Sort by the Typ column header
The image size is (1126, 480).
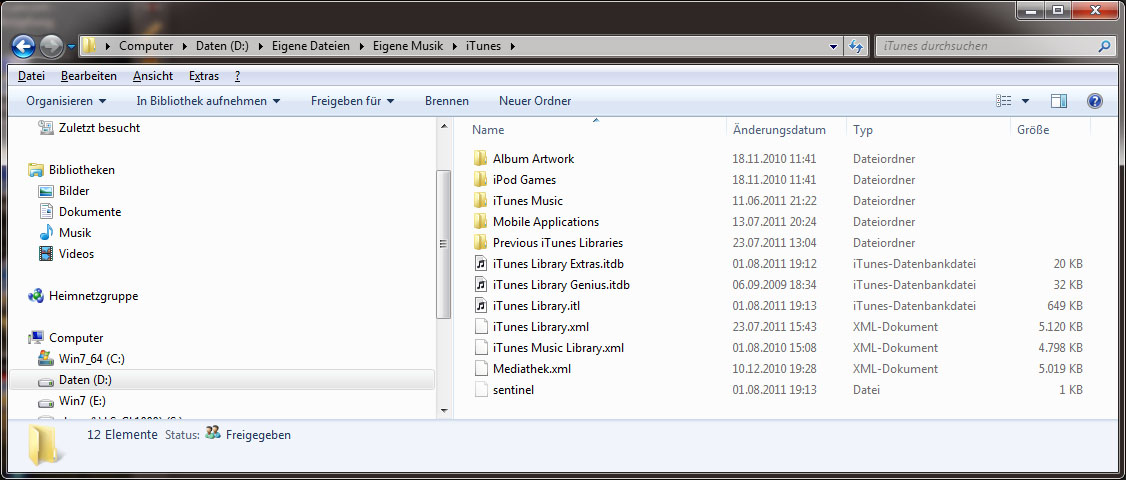click(x=862, y=130)
